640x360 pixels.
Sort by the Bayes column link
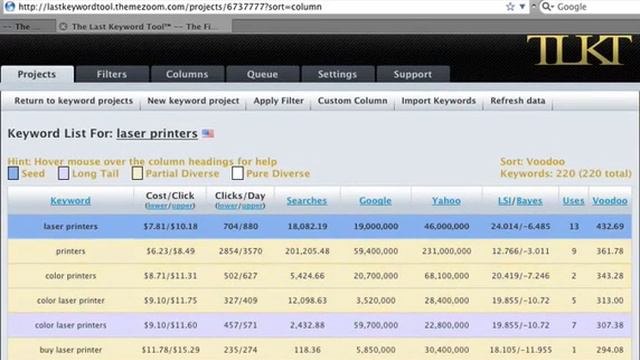coord(529,200)
